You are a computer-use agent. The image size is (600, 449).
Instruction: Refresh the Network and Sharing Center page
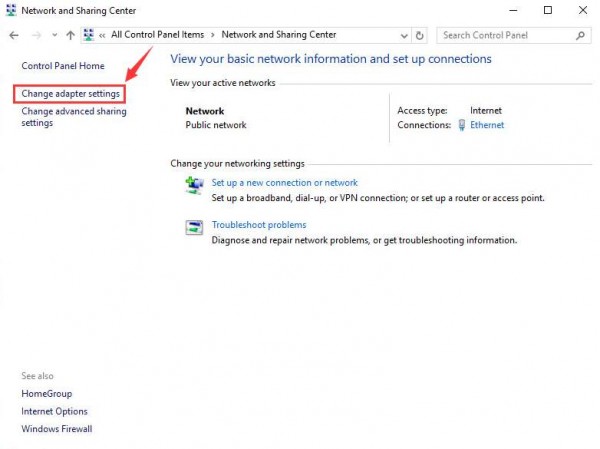tap(419, 36)
